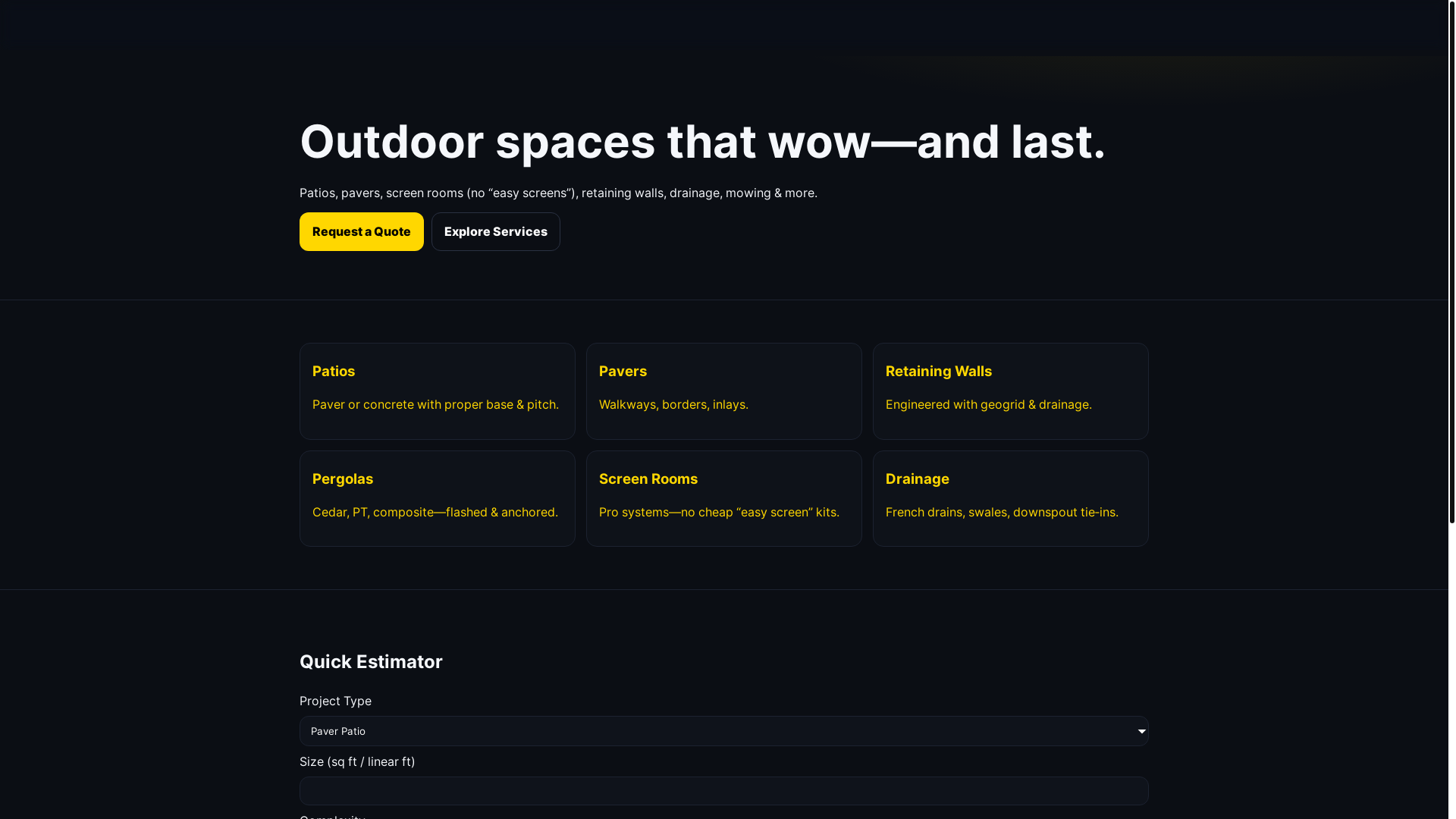Open the Pergolas card
This screenshot has width=1456, height=819.
click(x=437, y=499)
